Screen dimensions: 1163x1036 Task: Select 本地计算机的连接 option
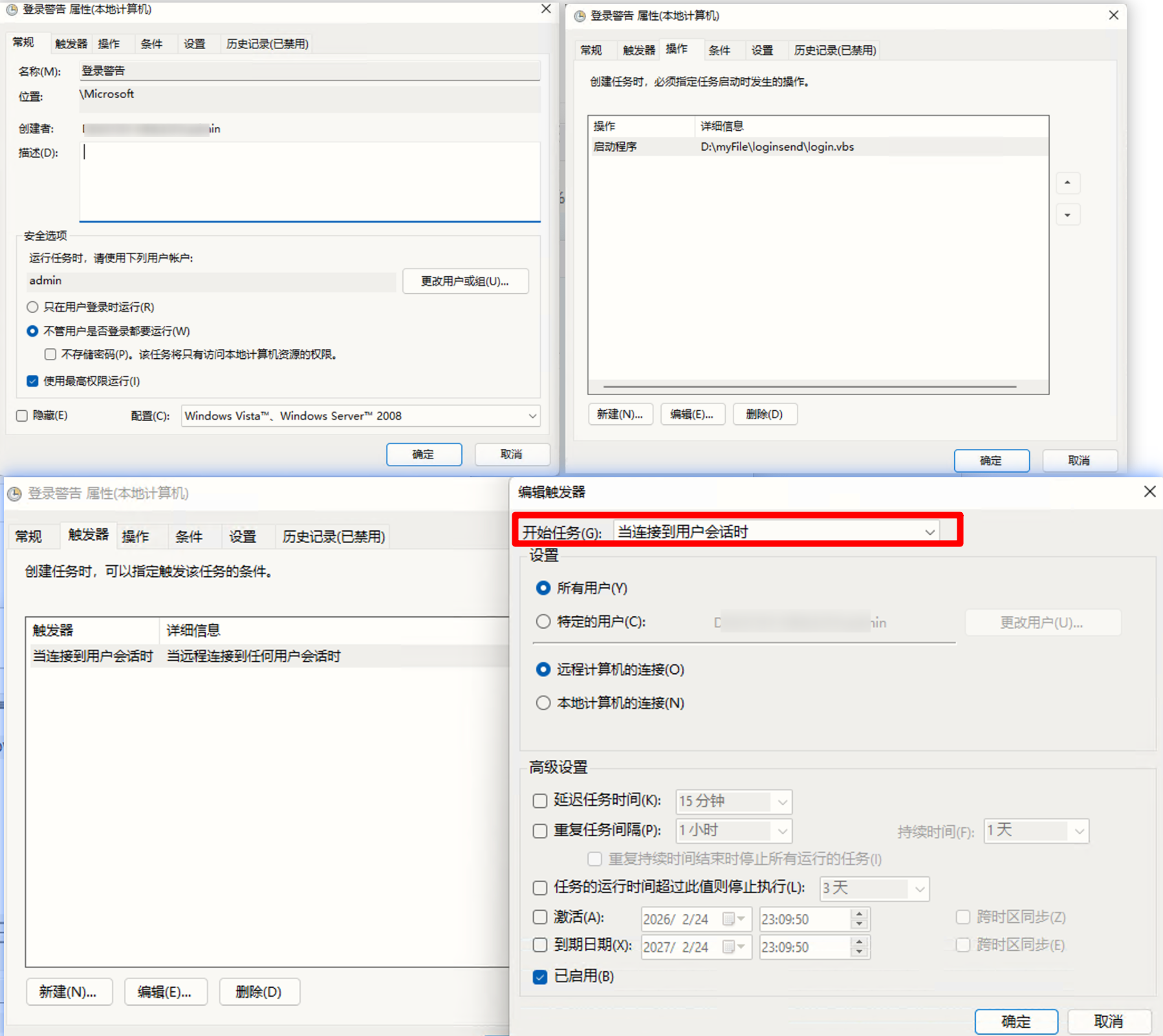543,703
